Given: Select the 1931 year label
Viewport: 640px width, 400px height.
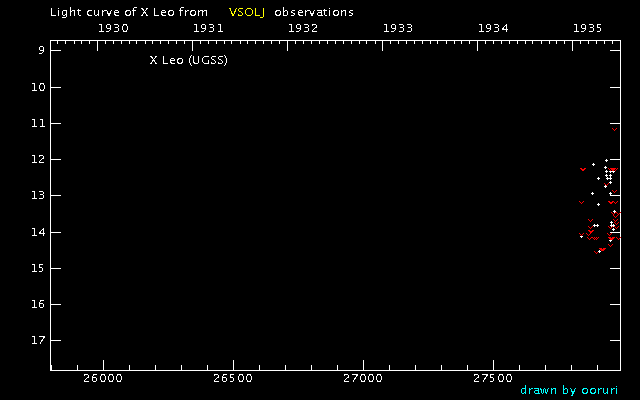Looking at the screenshot, I should 208,28.
